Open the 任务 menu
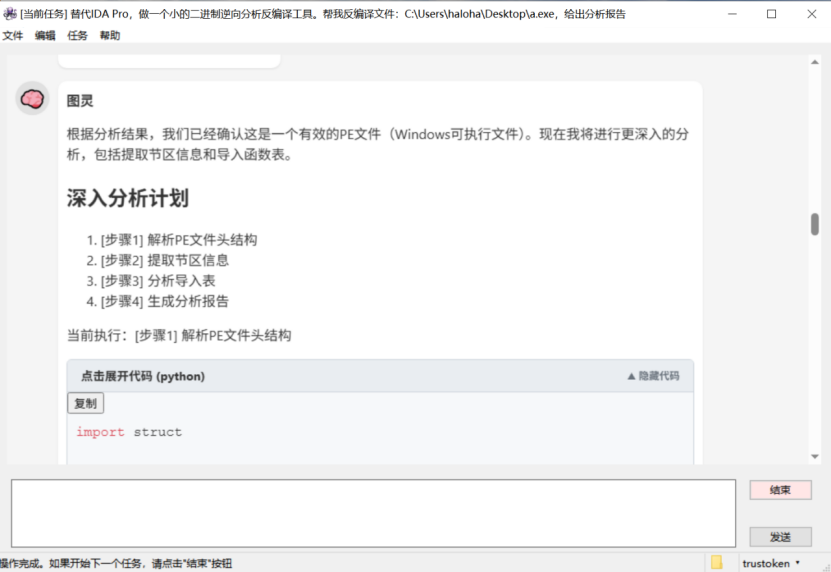This screenshot has width=831, height=572. tap(77, 36)
